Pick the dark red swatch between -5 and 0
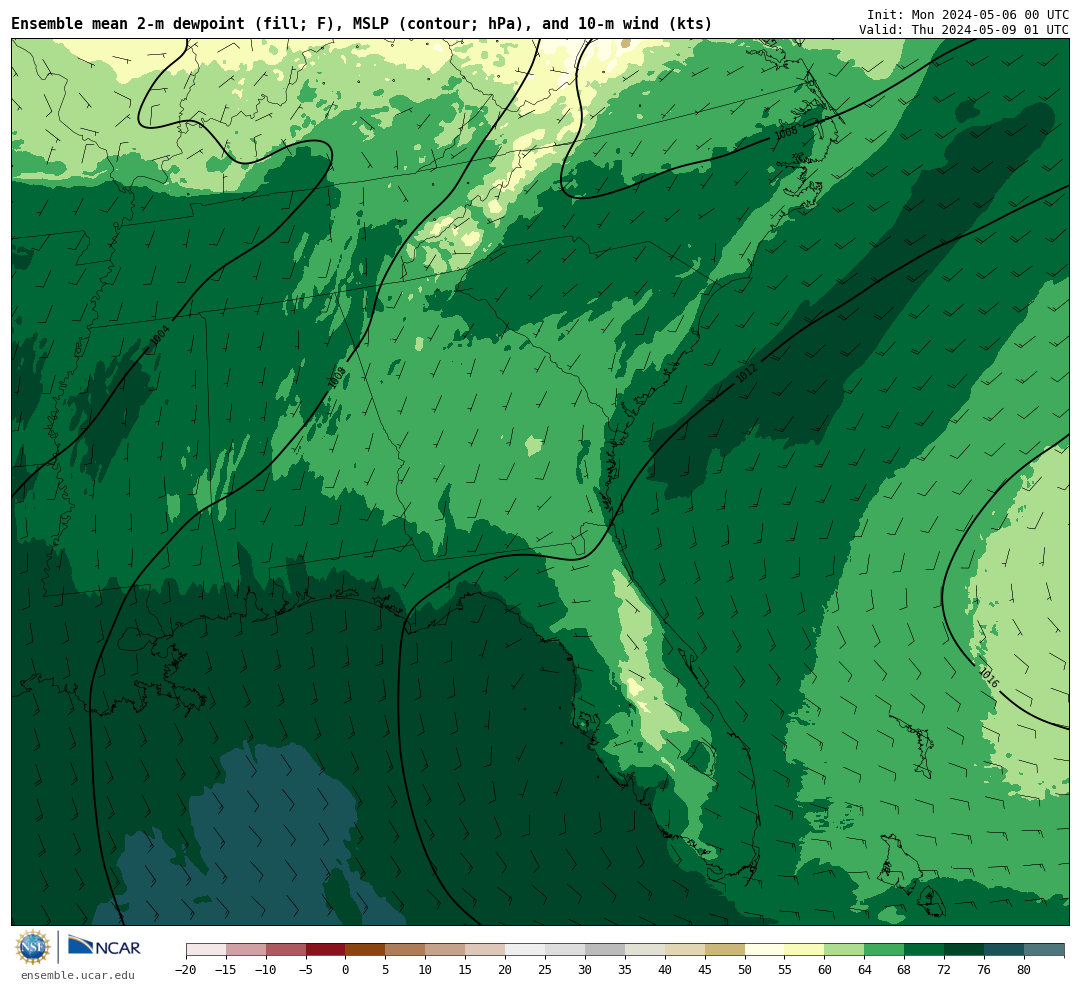1080x988 pixels. pyautogui.click(x=326, y=950)
